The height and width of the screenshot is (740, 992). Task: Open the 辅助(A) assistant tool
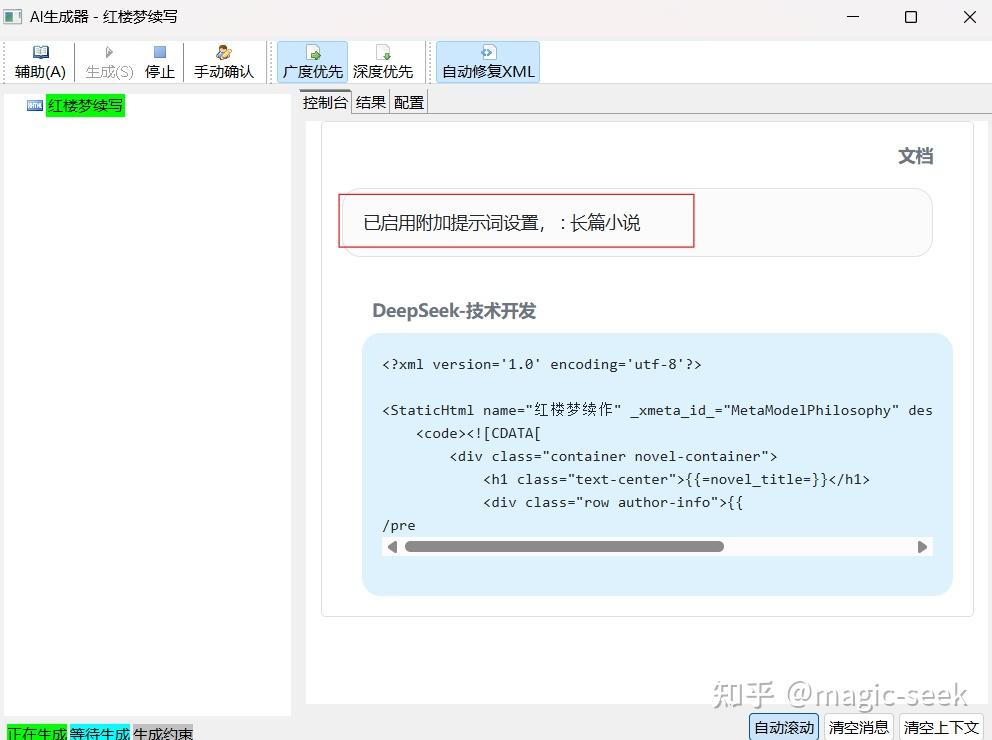[x=39, y=62]
